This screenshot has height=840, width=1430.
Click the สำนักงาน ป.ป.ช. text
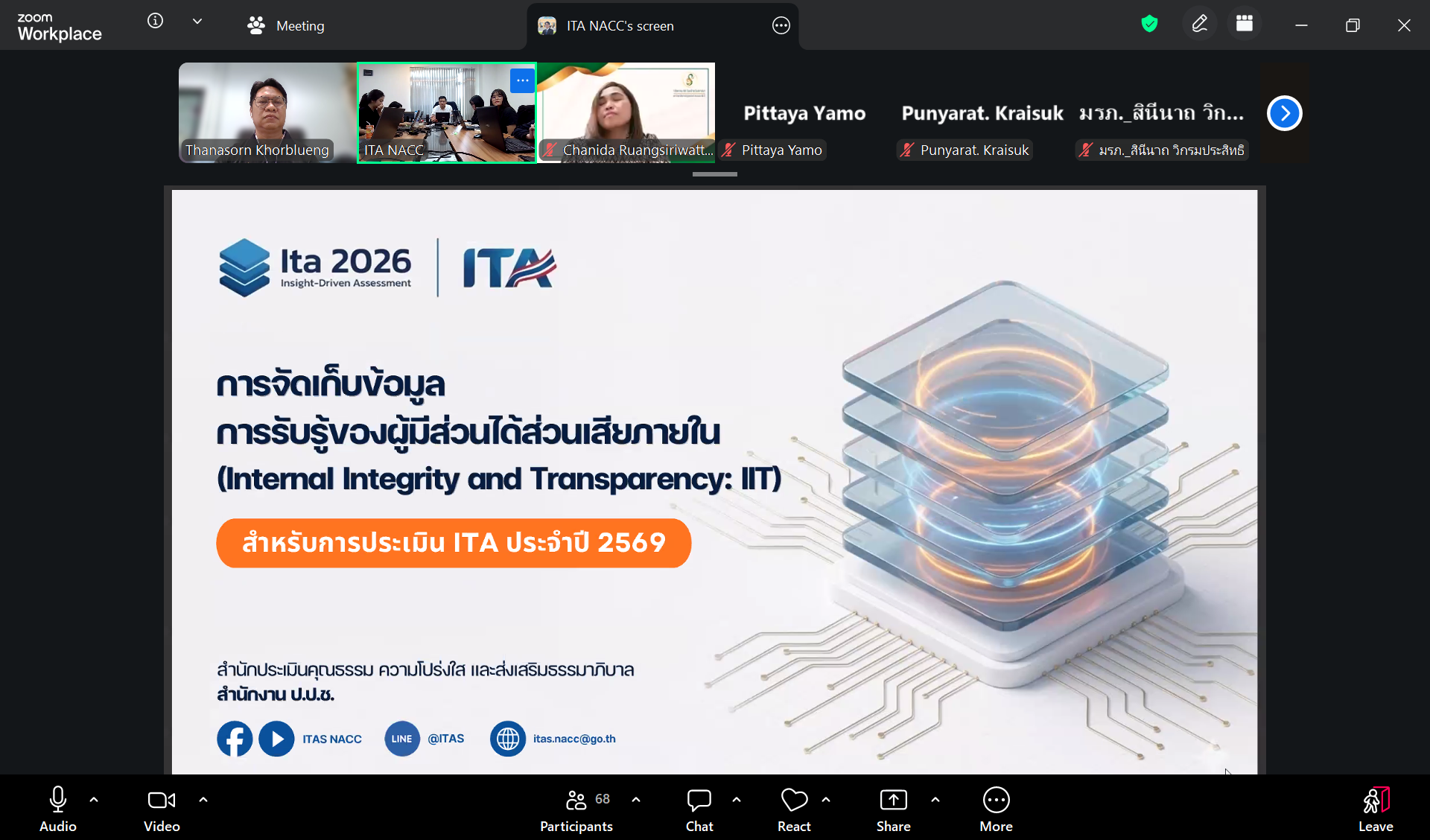pyautogui.click(x=276, y=694)
